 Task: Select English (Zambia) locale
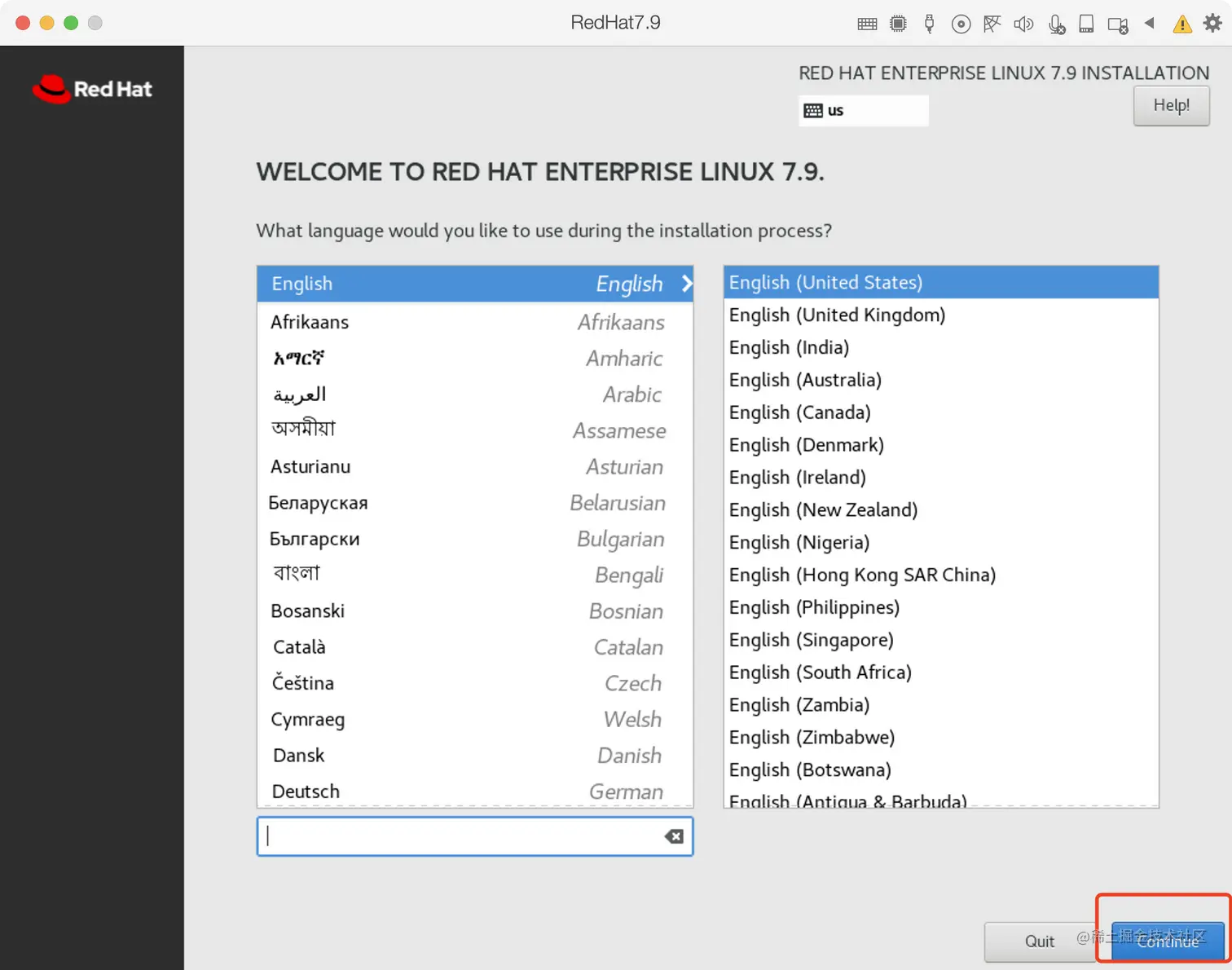941,705
